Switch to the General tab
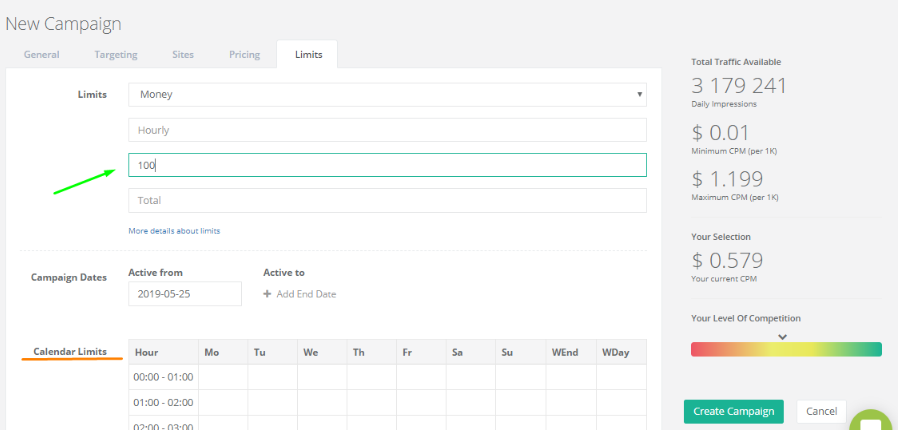Image resolution: width=898 pixels, height=431 pixels. coord(41,55)
